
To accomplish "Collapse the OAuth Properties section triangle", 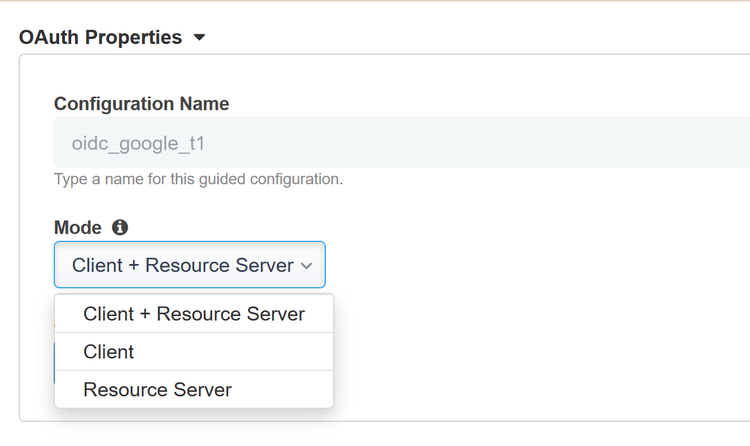I will 199,38.
